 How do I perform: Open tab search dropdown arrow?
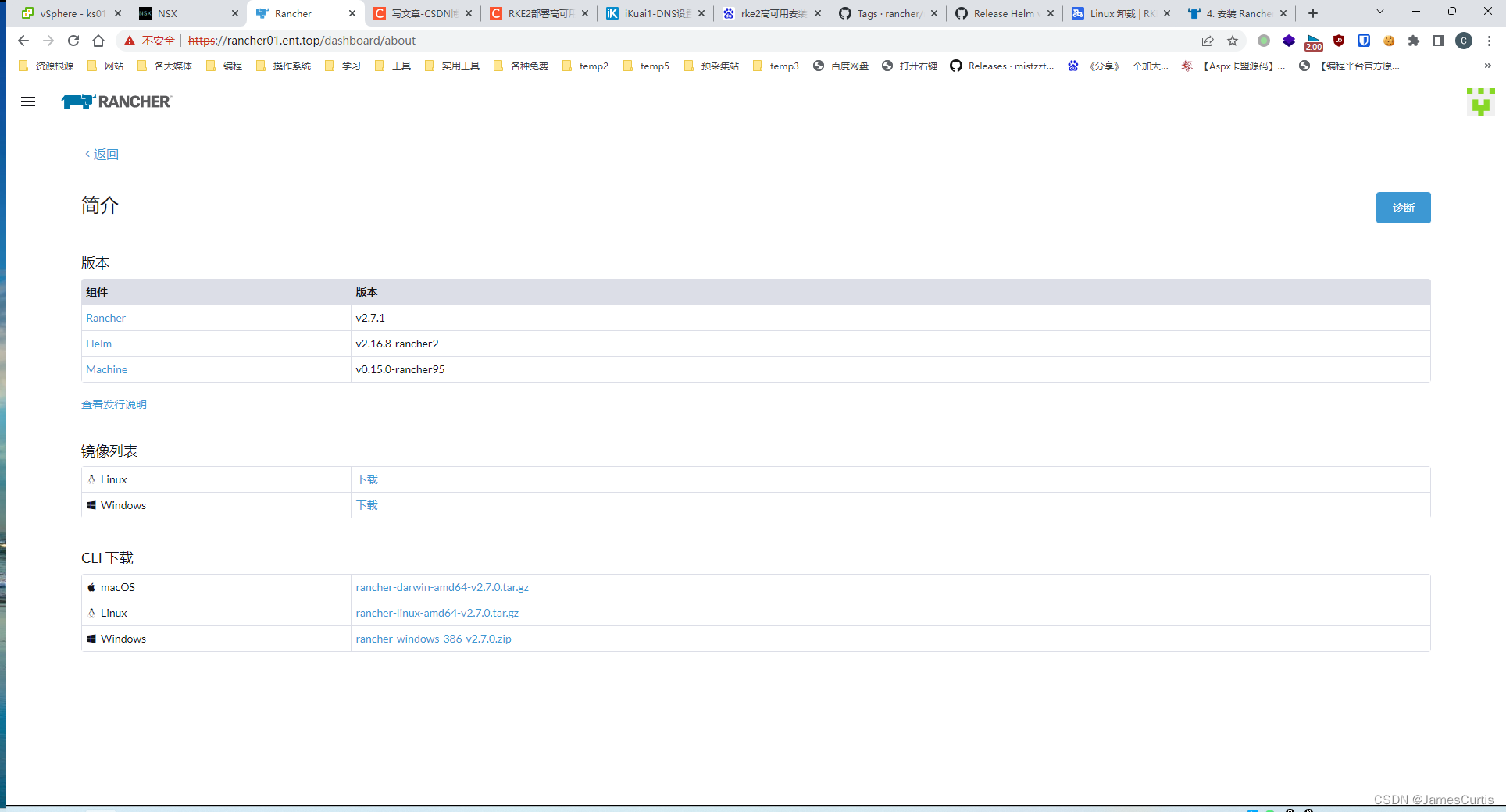tap(1380, 12)
